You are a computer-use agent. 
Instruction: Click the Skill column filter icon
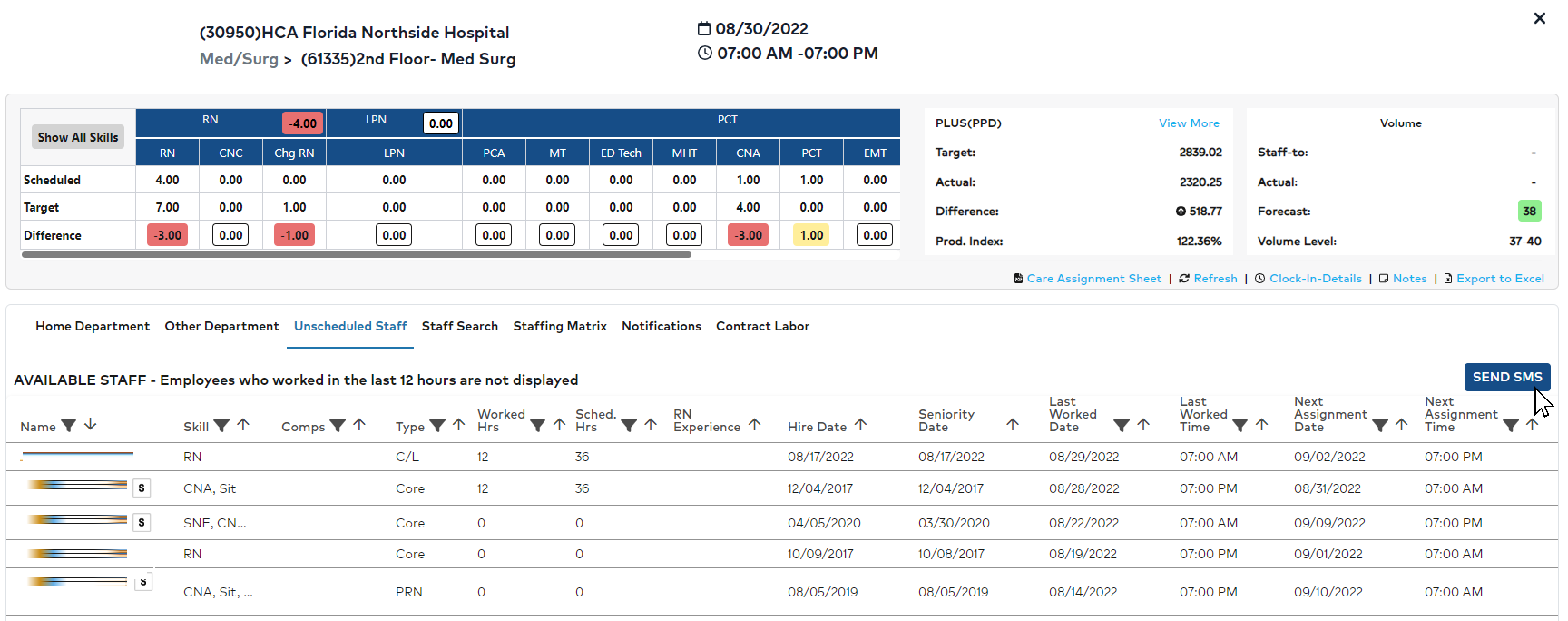pyautogui.click(x=221, y=425)
